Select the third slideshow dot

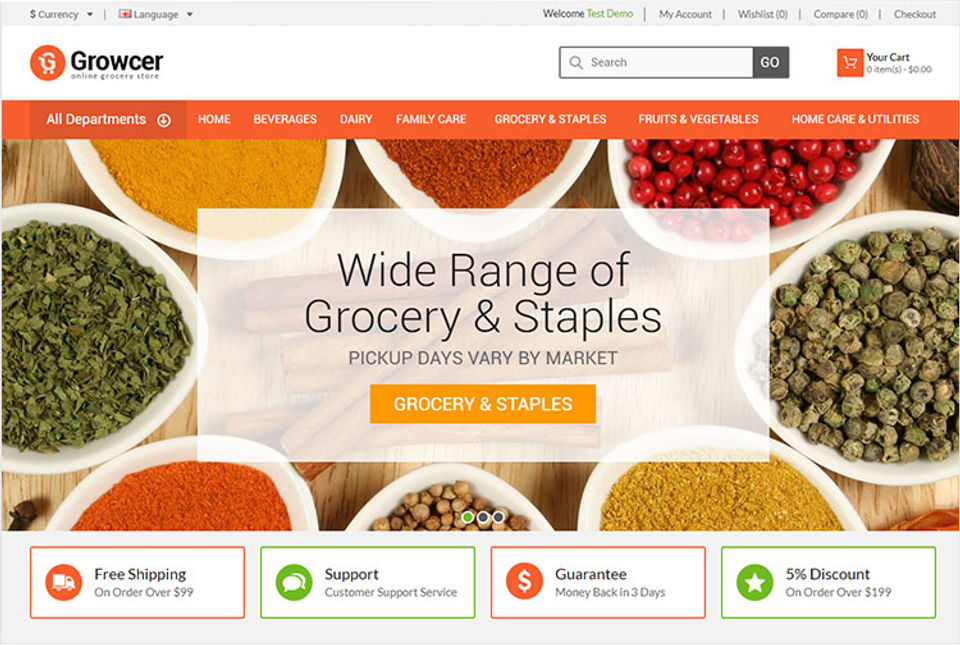click(498, 517)
